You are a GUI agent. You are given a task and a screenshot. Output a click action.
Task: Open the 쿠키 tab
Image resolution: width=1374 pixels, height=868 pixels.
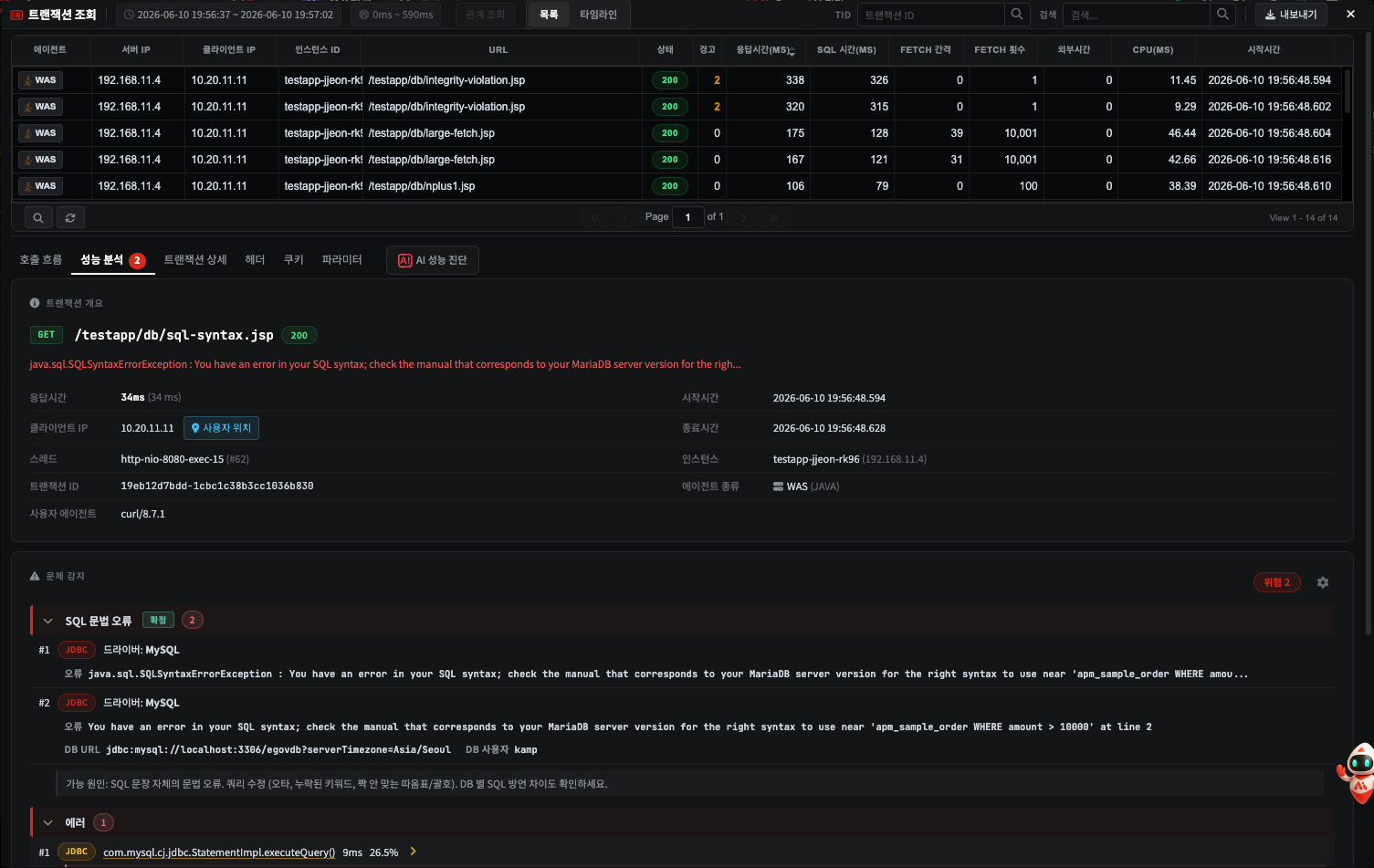point(293,260)
